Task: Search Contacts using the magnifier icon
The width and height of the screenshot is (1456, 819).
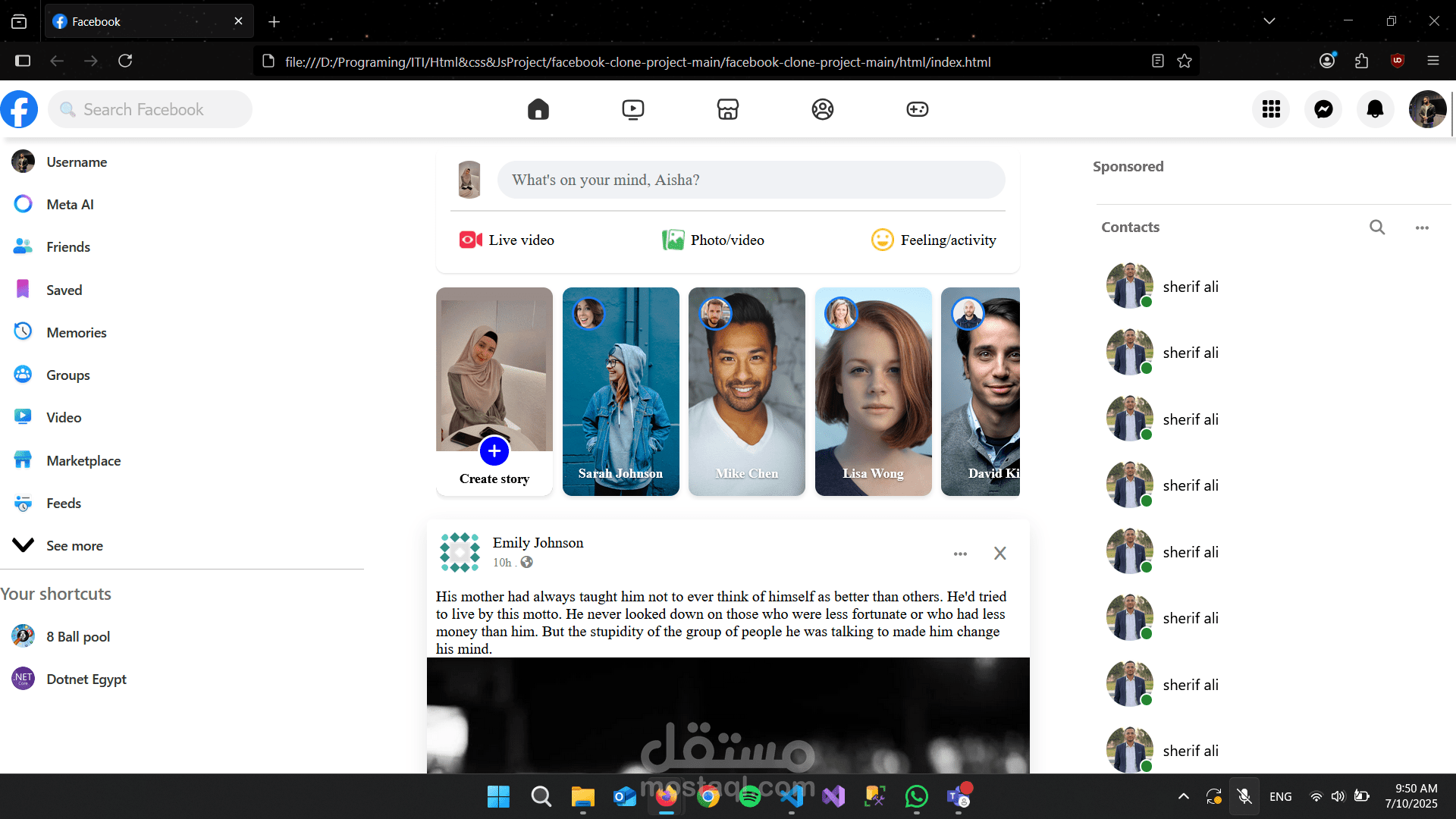Action: click(x=1377, y=227)
